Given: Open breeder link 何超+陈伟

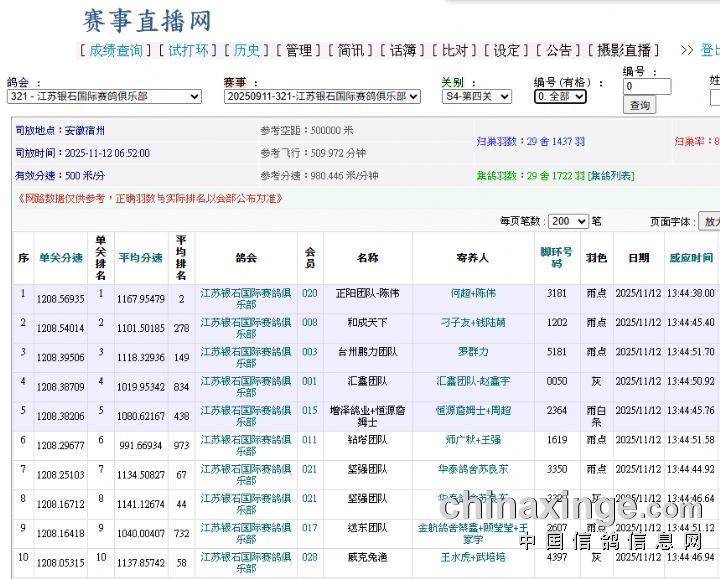Looking at the screenshot, I should (x=473, y=294).
